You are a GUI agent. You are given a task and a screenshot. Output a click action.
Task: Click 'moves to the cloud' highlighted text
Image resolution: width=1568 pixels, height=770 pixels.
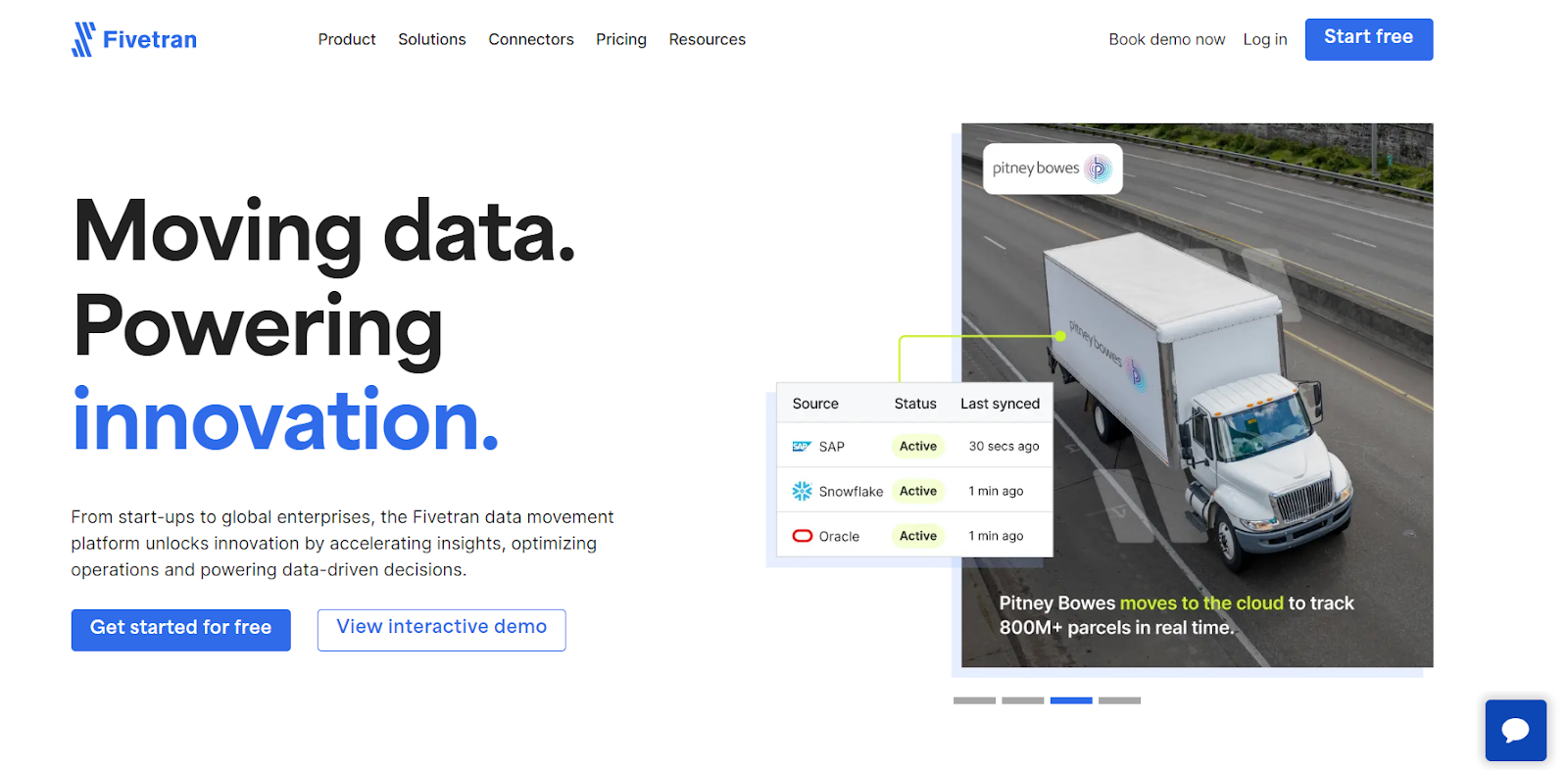[1201, 603]
